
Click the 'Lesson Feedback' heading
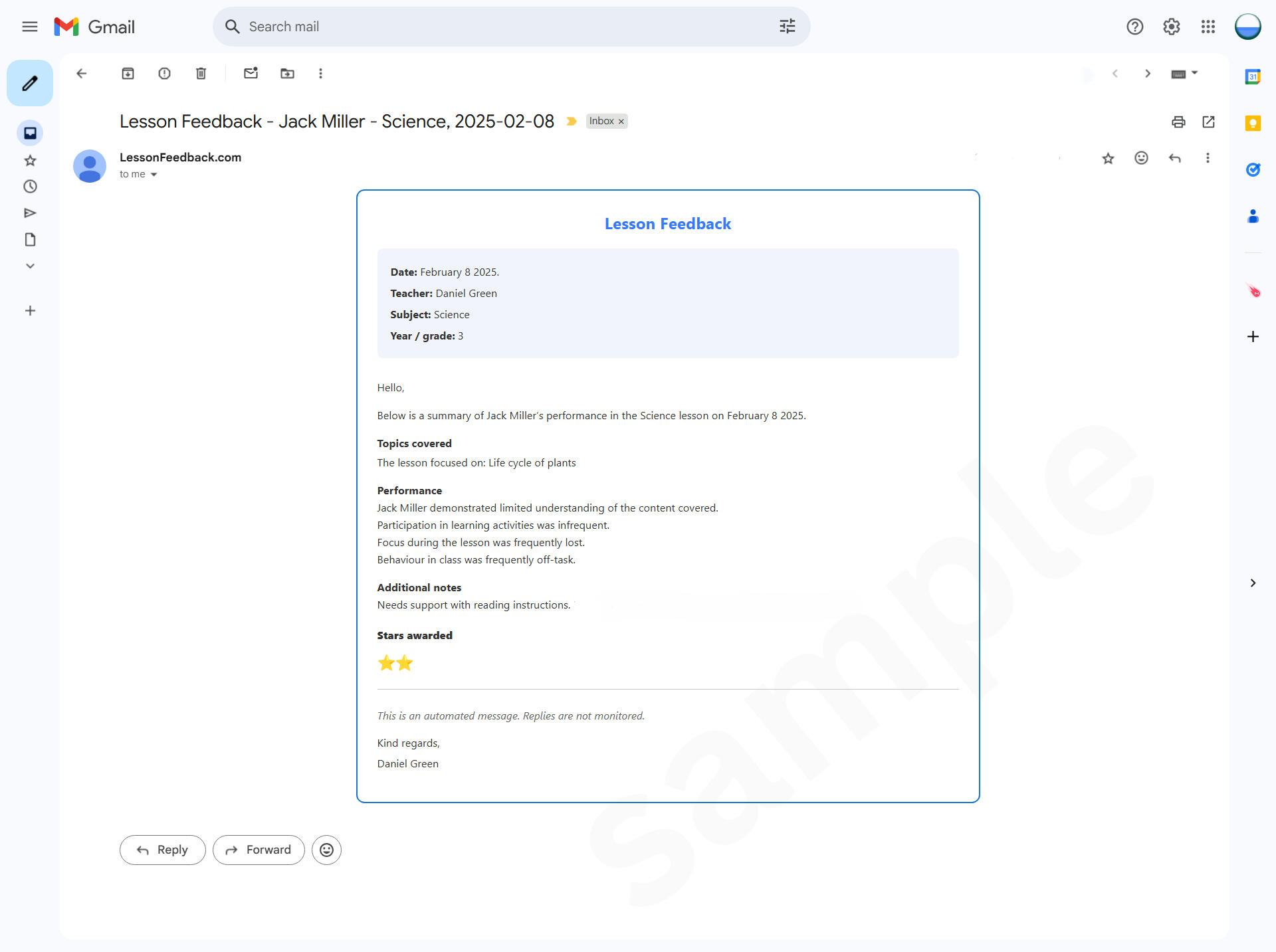coord(668,224)
